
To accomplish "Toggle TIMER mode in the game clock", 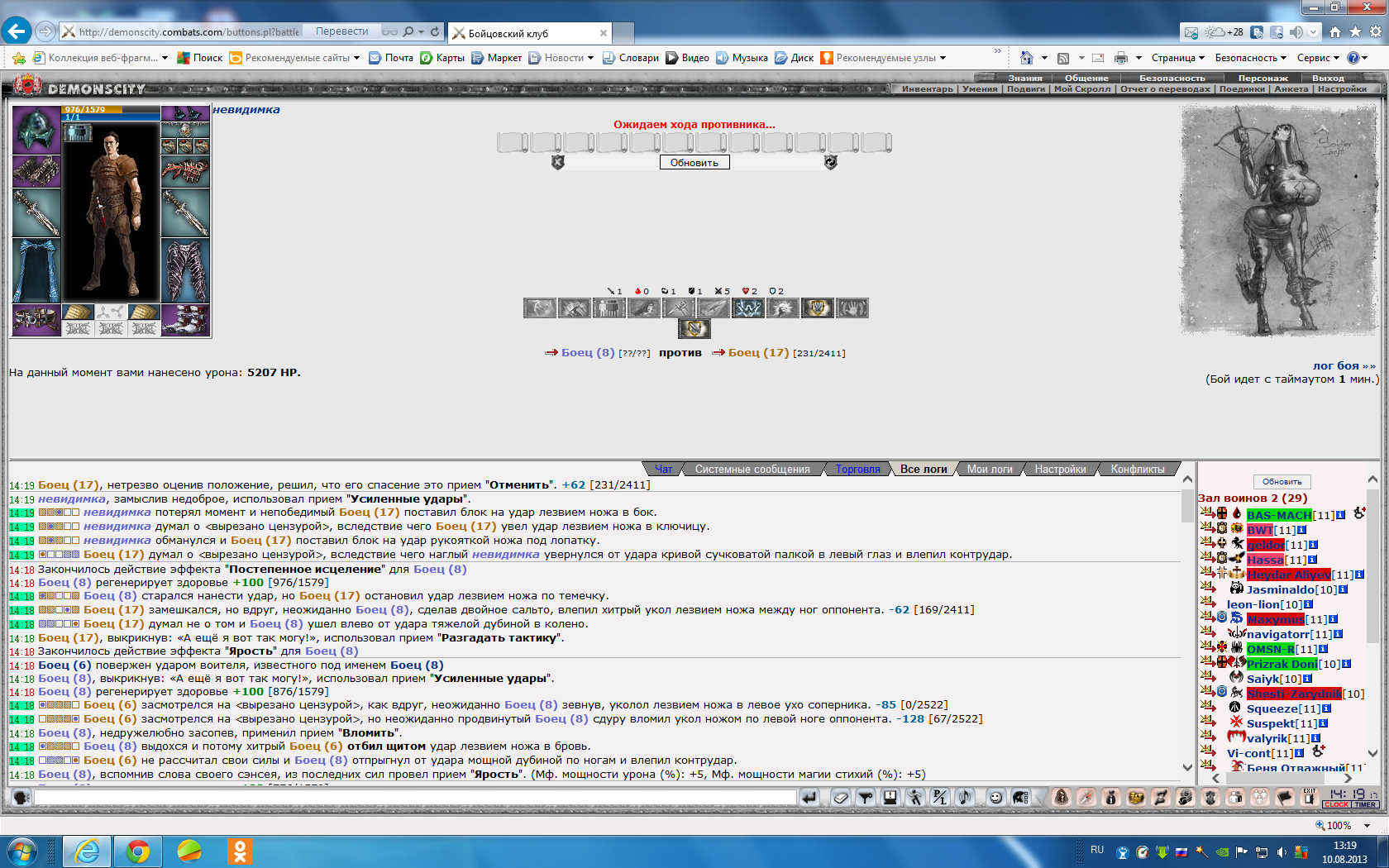I will (x=1366, y=804).
